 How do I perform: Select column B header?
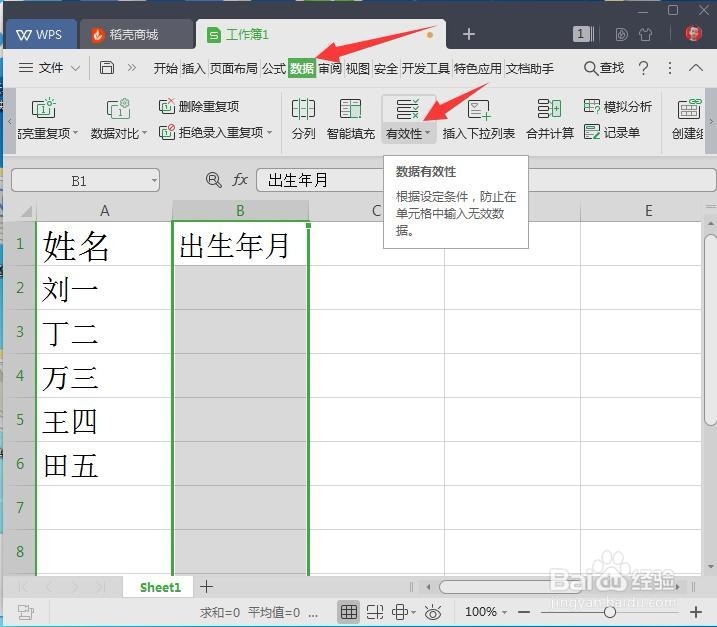point(240,211)
